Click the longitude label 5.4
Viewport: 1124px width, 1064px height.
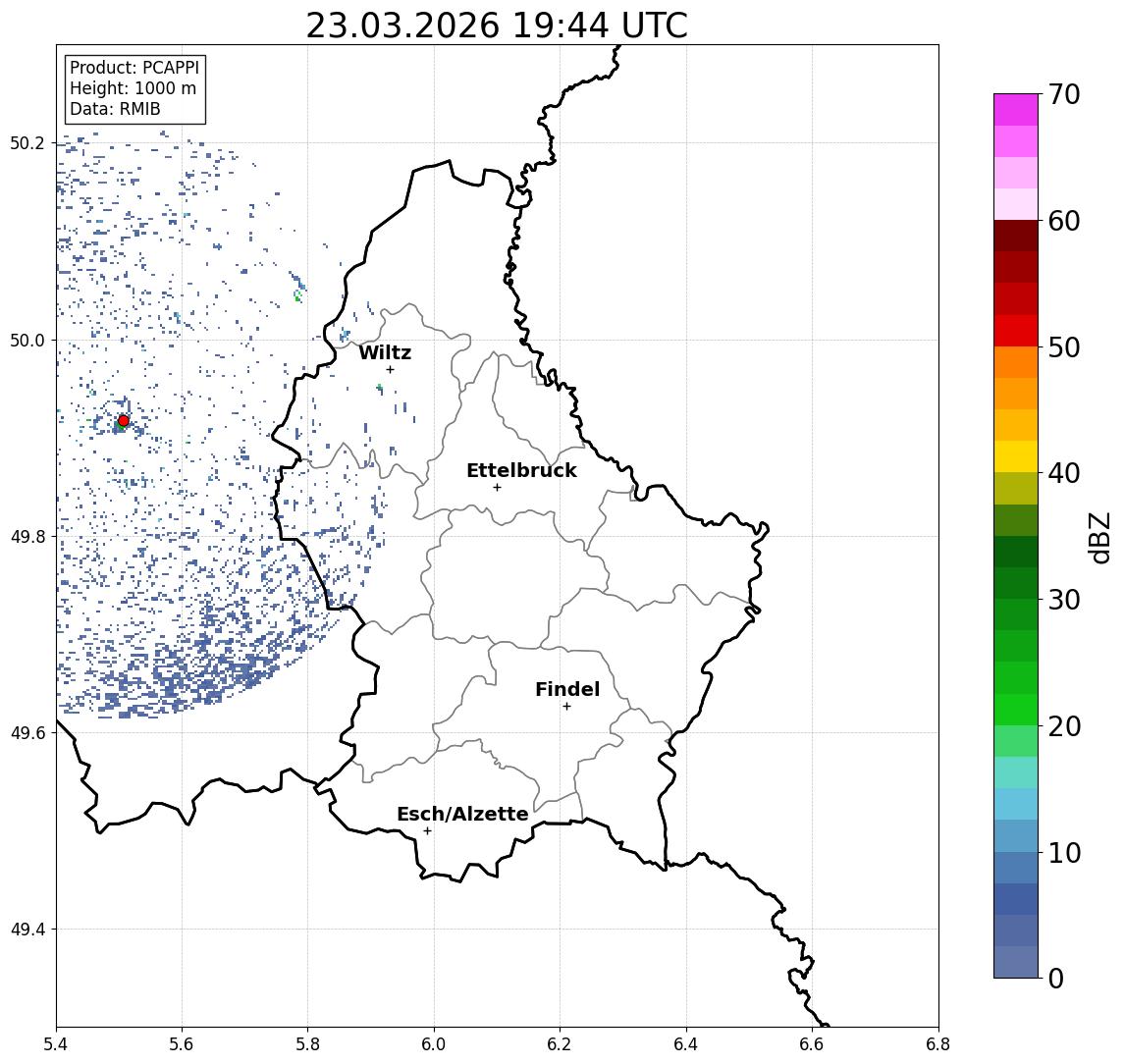56,1044
